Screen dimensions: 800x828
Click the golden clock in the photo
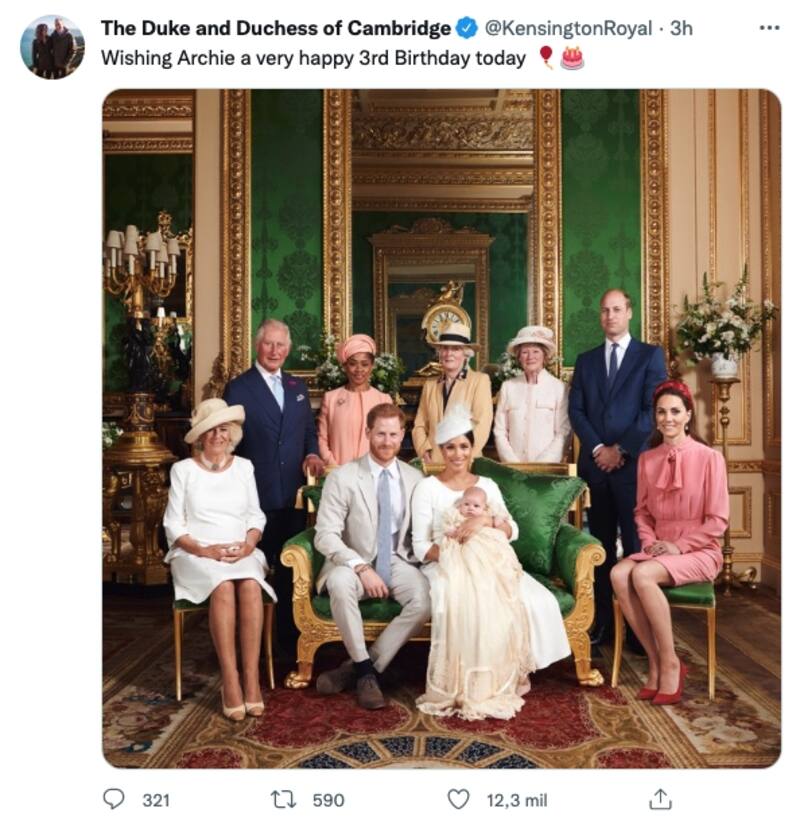[446, 322]
